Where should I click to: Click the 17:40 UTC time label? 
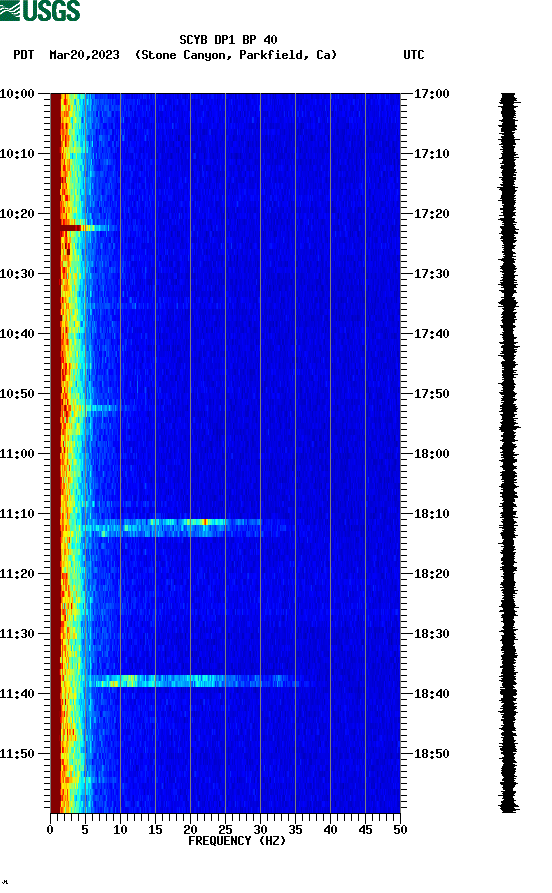click(x=431, y=334)
